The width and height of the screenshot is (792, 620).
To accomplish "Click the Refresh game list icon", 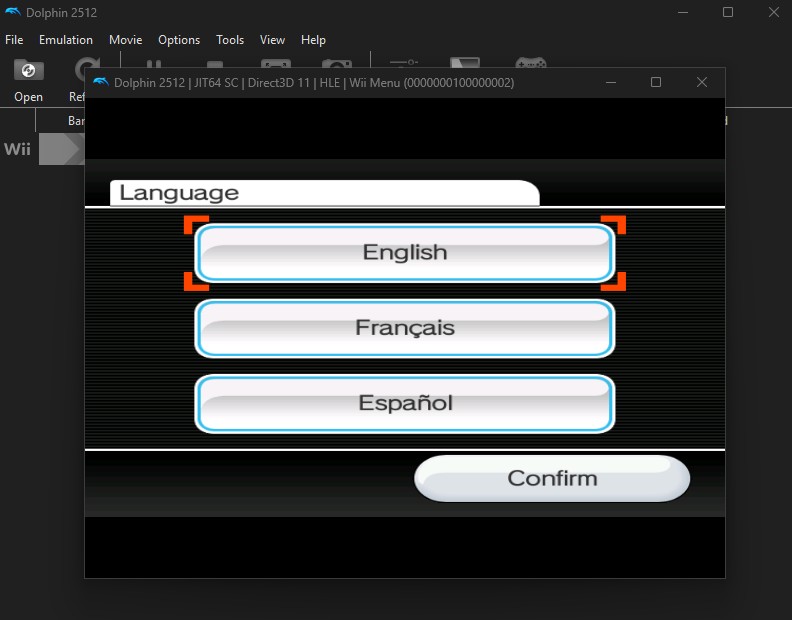I will tap(80, 68).
